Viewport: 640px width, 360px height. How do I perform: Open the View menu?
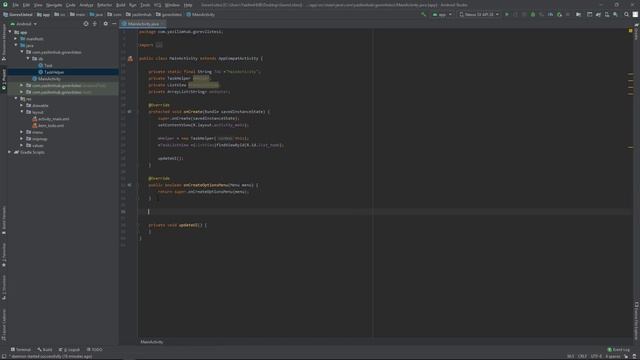pos(38,5)
